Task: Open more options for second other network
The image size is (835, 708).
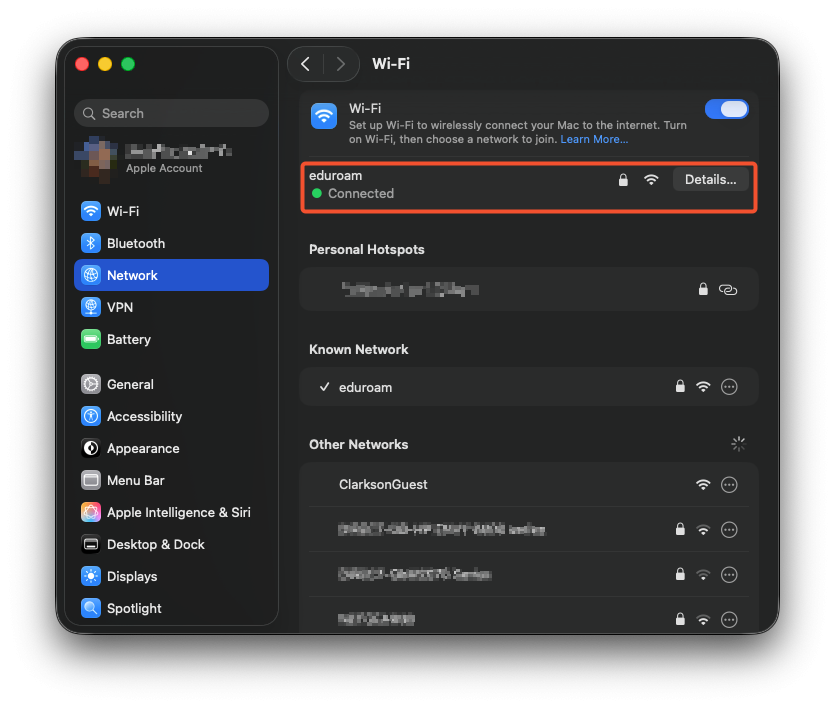Action: [729, 530]
